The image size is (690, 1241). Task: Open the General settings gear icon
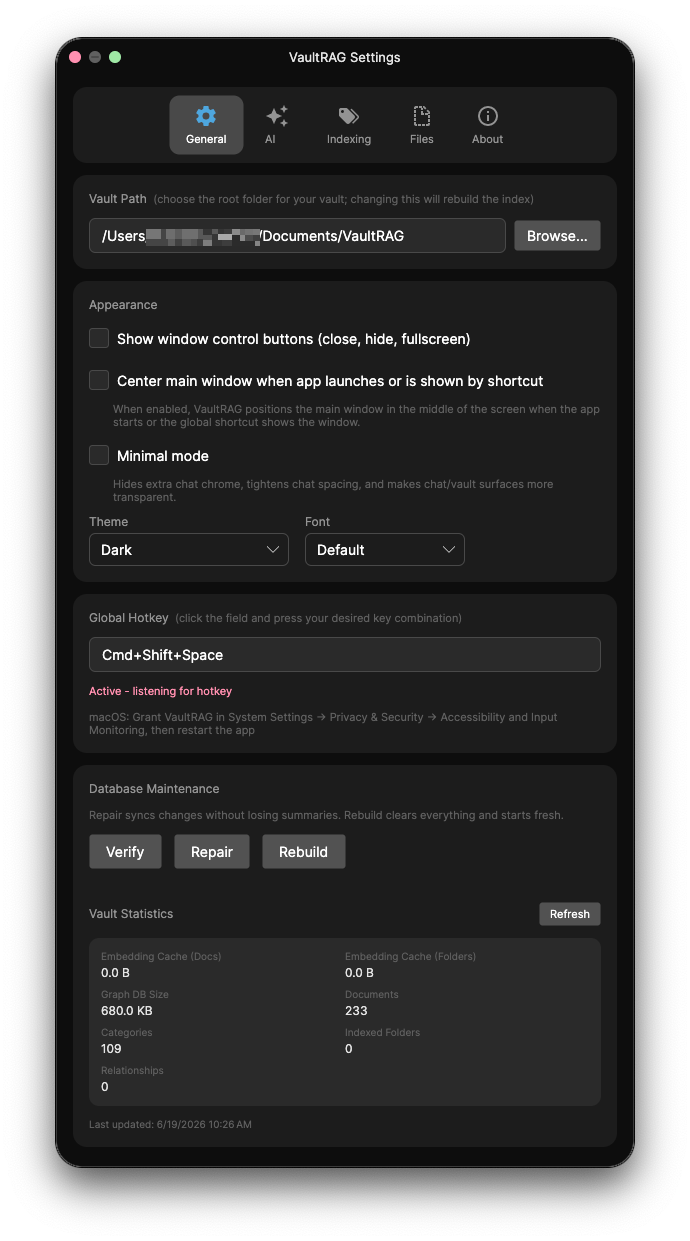click(206, 116)
